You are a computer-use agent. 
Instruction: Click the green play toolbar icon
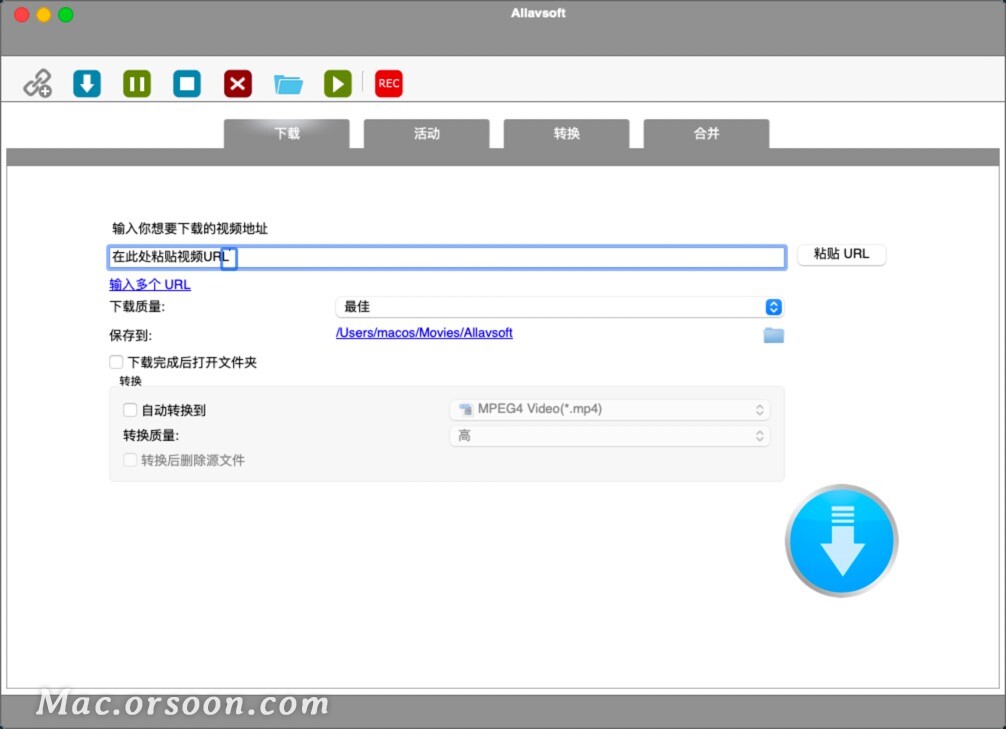point(337,83)
